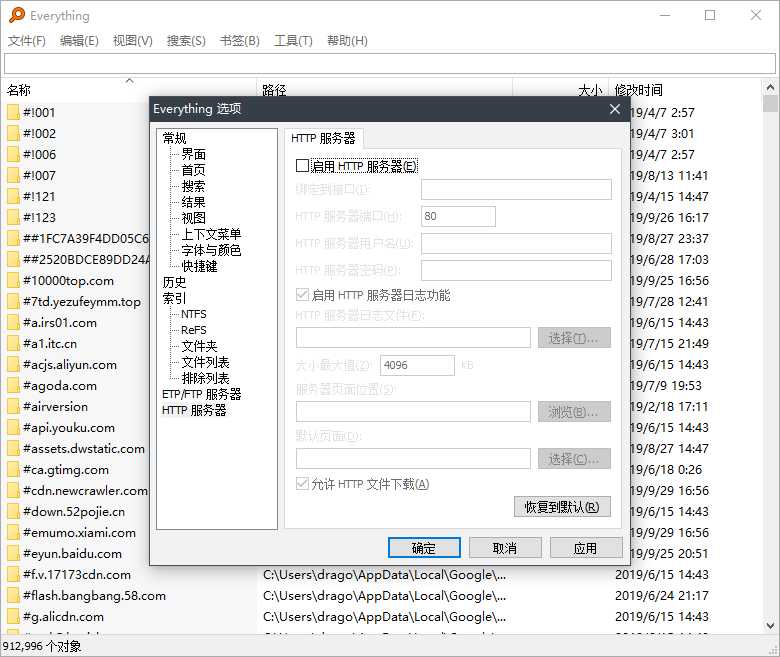Select 历史 in options tree
780x657 pixels.
click(174, 282)
